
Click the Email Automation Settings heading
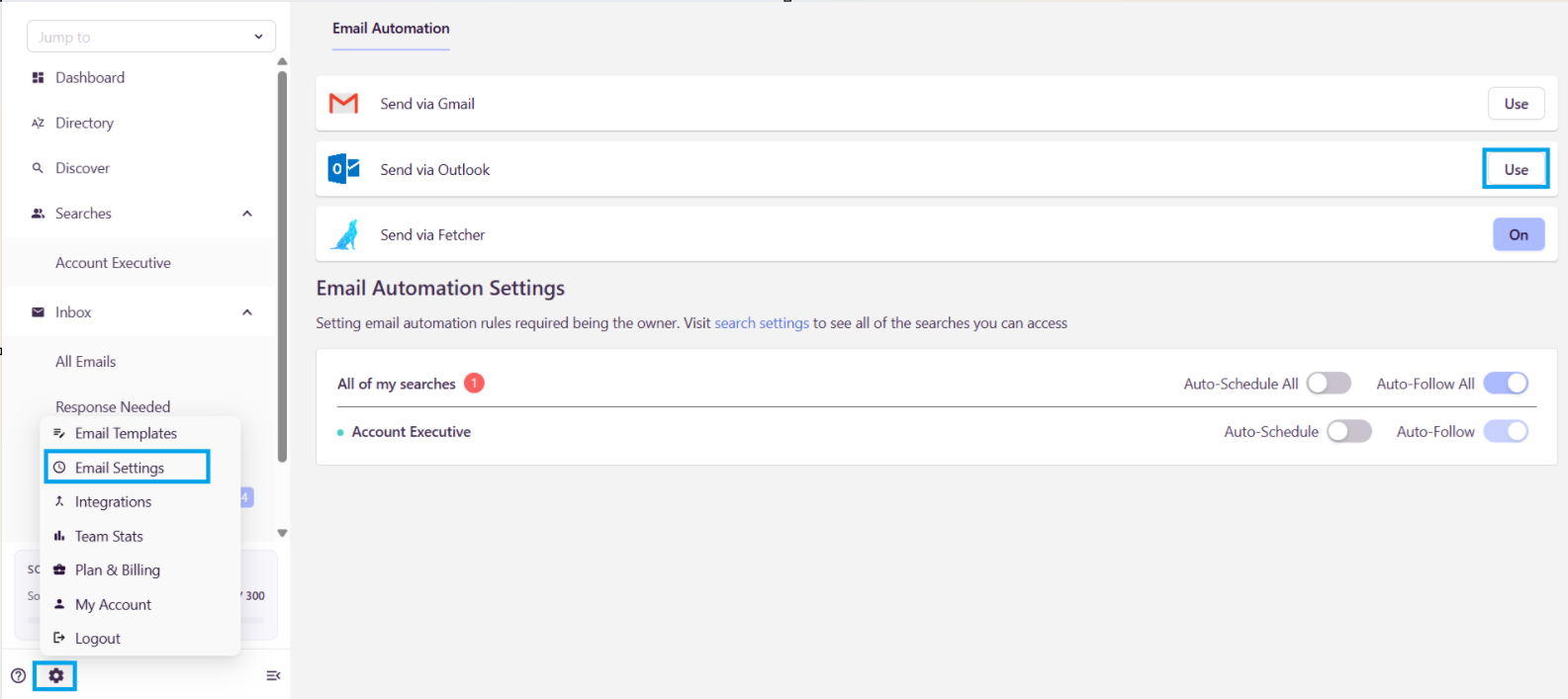440,288
